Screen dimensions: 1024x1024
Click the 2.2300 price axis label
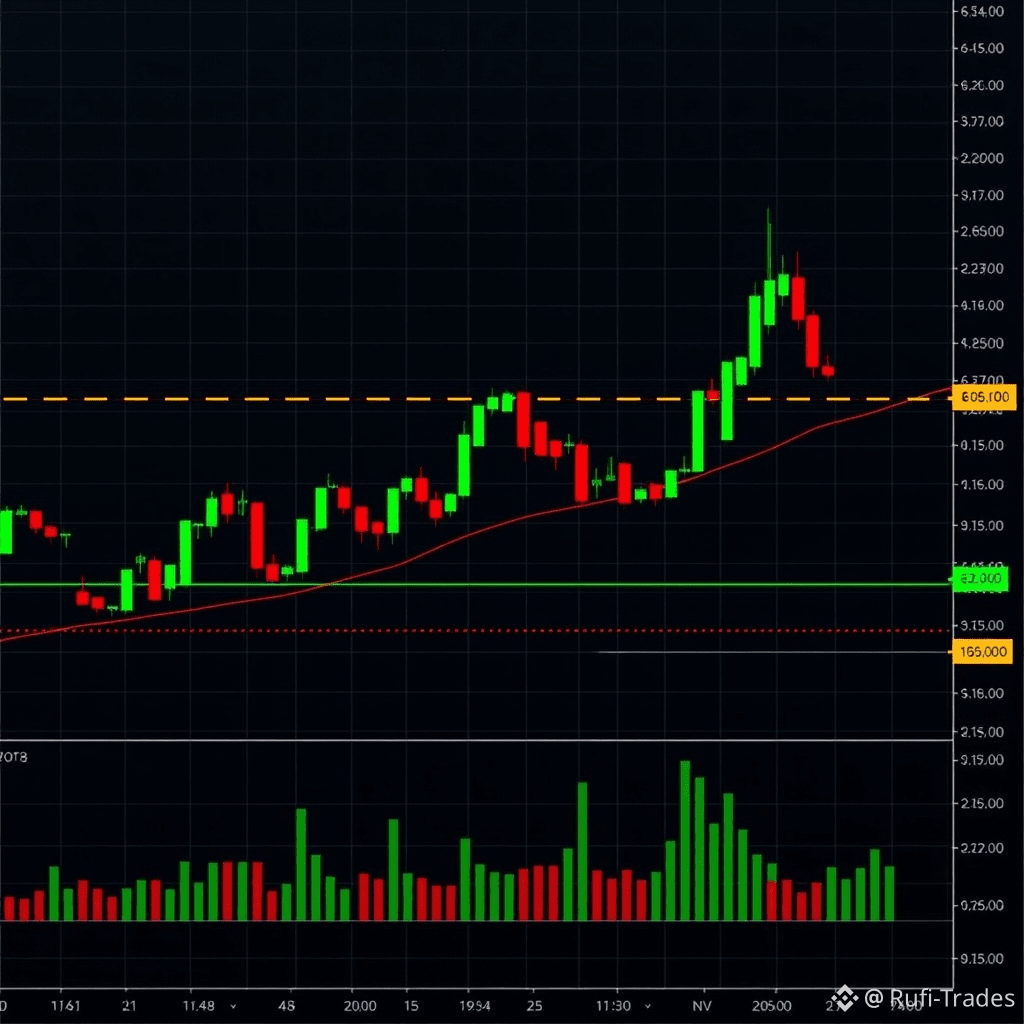click(982, 268)
